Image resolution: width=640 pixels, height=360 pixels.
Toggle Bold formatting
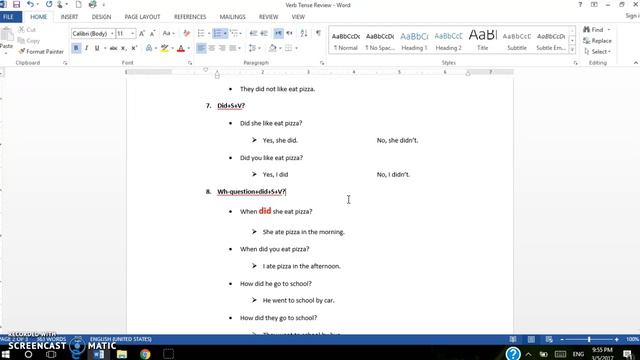[76, 48]
